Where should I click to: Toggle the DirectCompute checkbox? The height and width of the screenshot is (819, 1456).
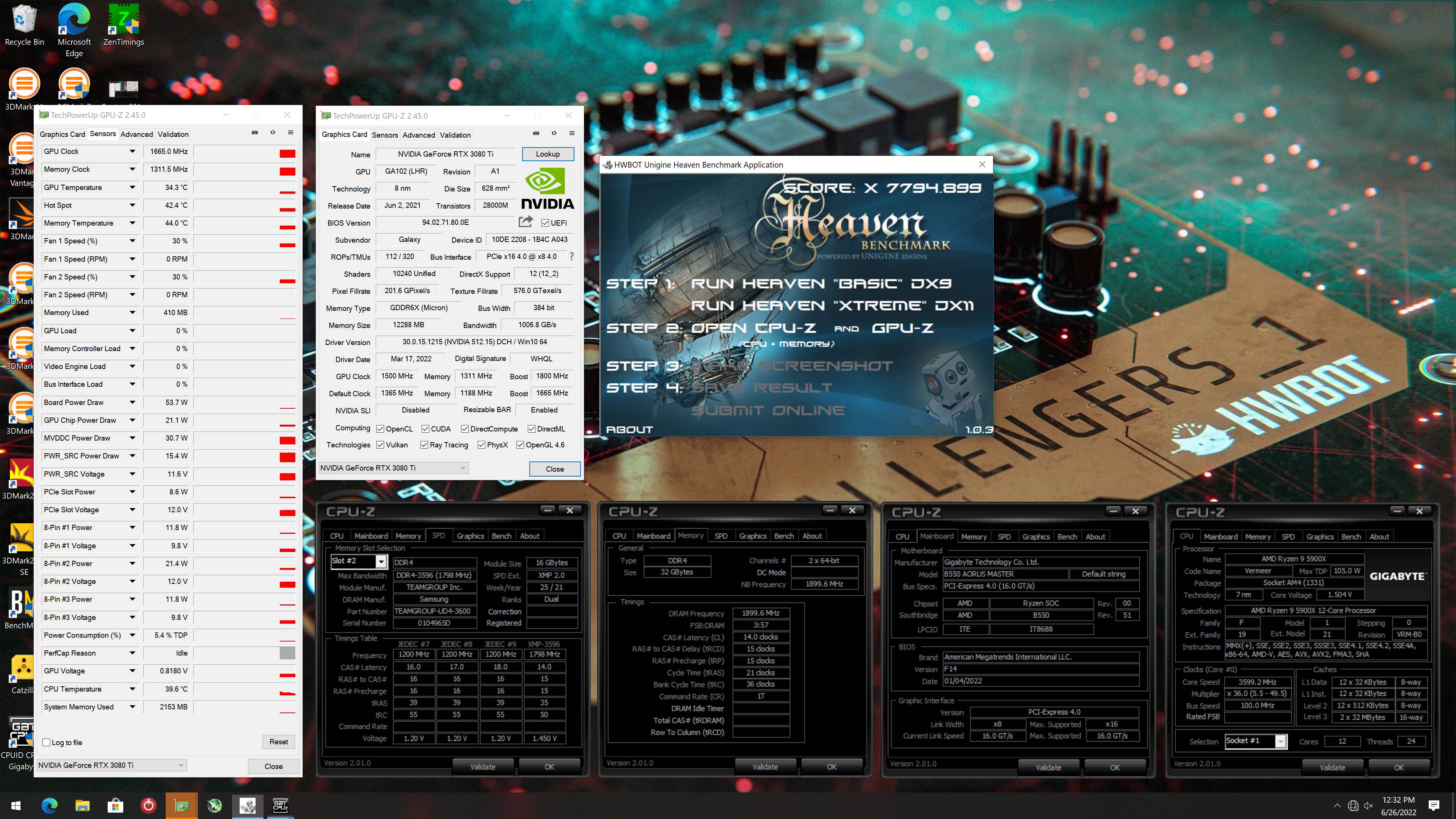[464, 429]
